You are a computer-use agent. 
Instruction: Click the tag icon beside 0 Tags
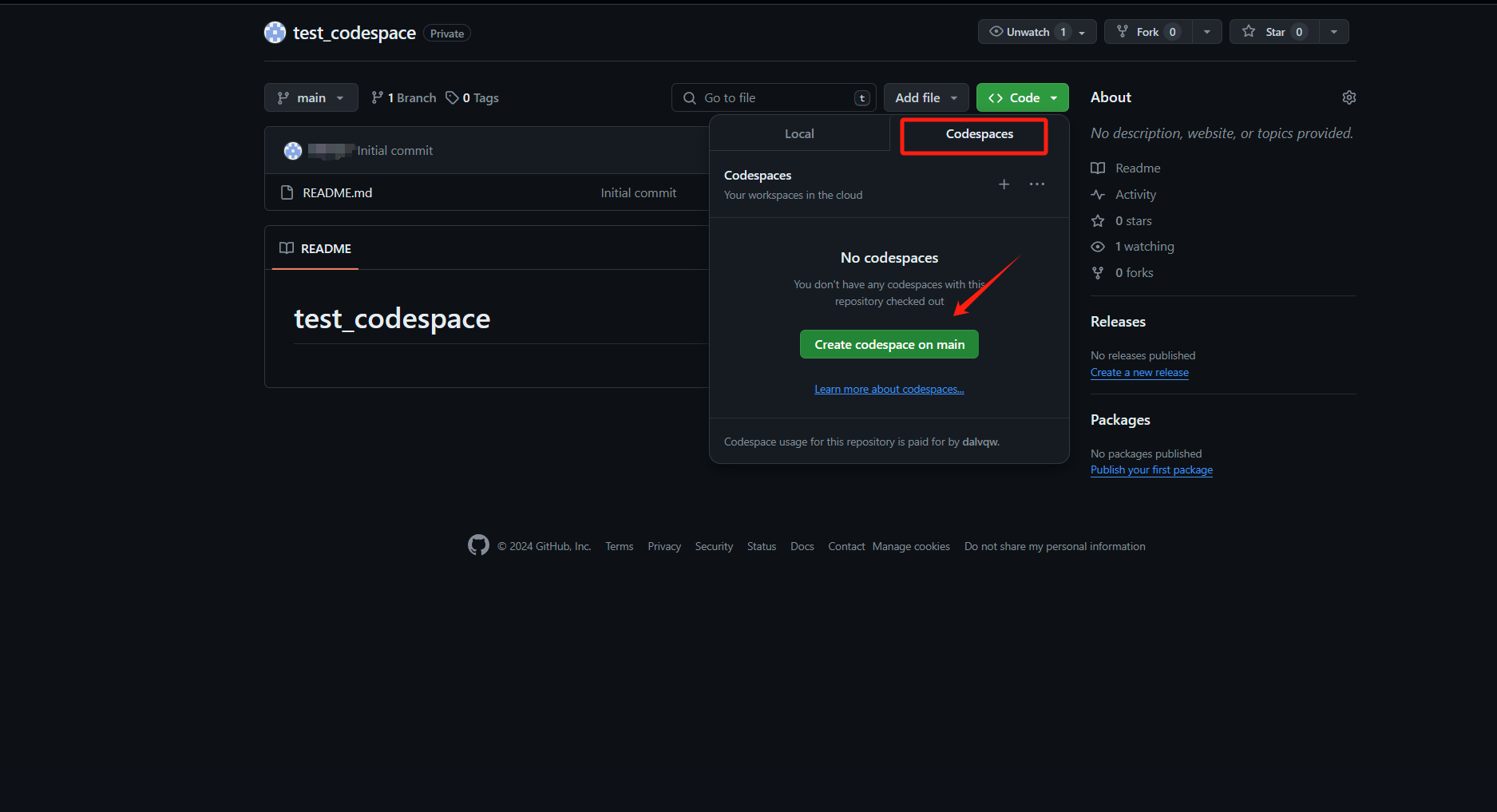[453, 97]
